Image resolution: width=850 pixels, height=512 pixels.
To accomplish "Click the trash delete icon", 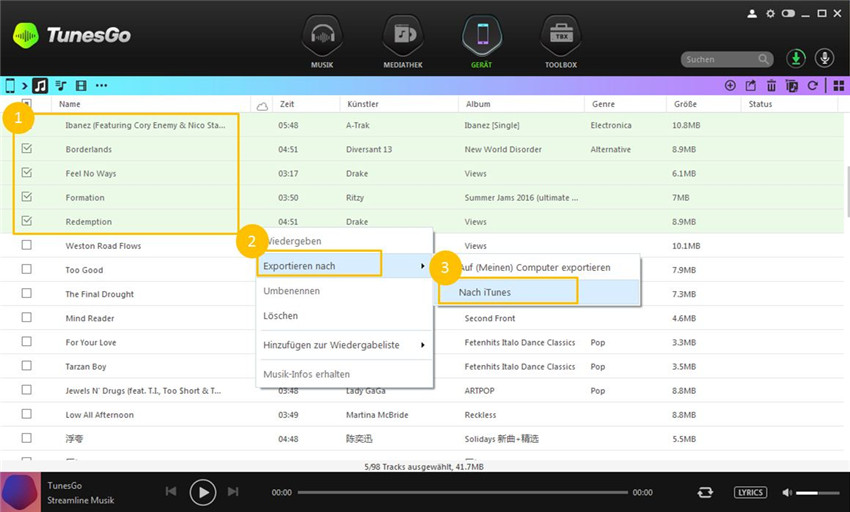I will click(x=771, y=85).
